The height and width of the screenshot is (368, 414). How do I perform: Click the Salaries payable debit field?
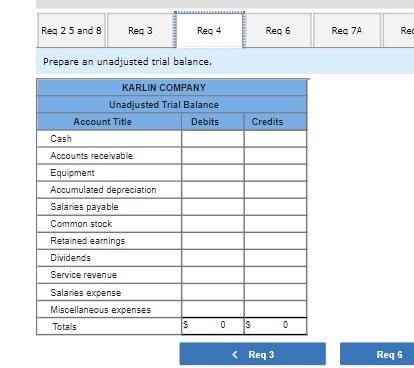click(213, 207)
